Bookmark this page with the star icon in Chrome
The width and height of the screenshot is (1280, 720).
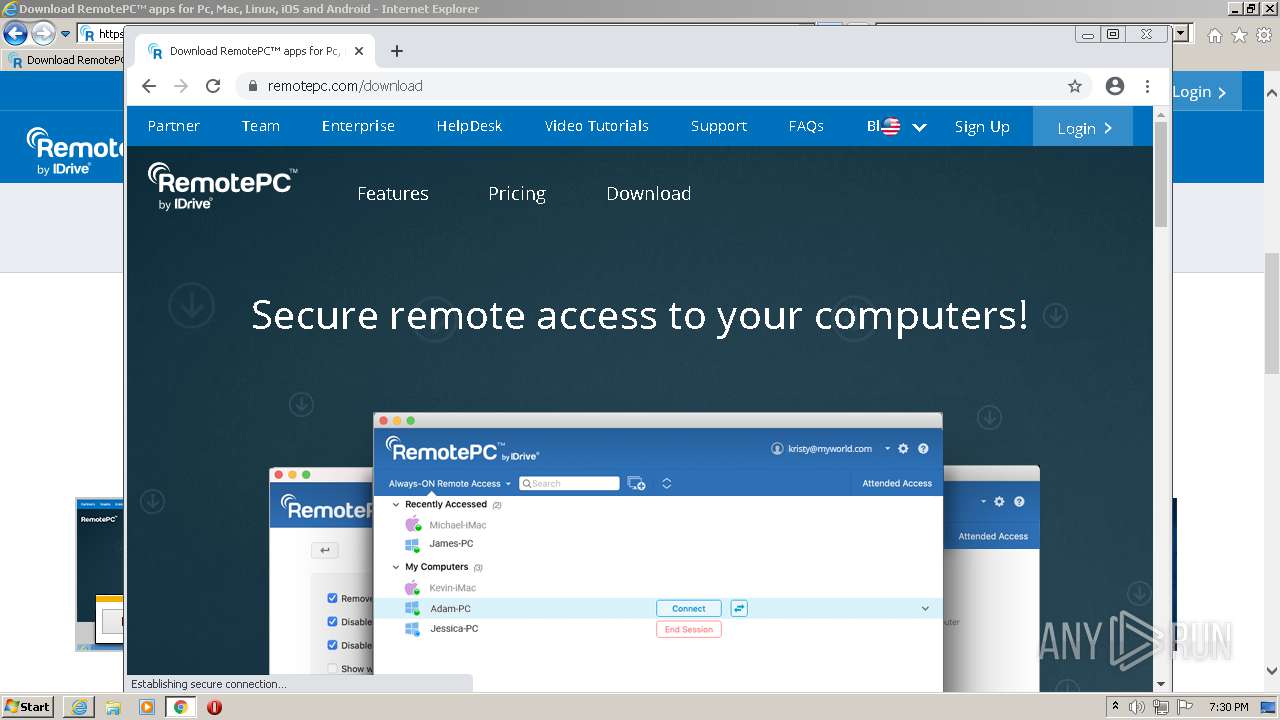coord(1075,86)
